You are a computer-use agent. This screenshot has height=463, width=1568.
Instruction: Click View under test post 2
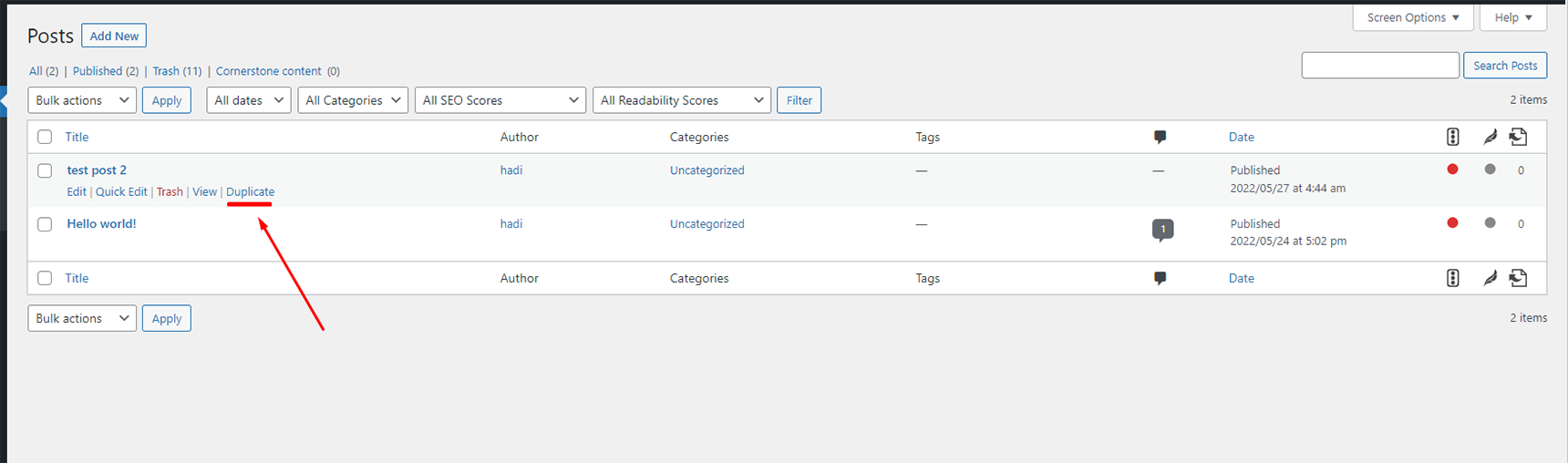[x=204, y=191]
